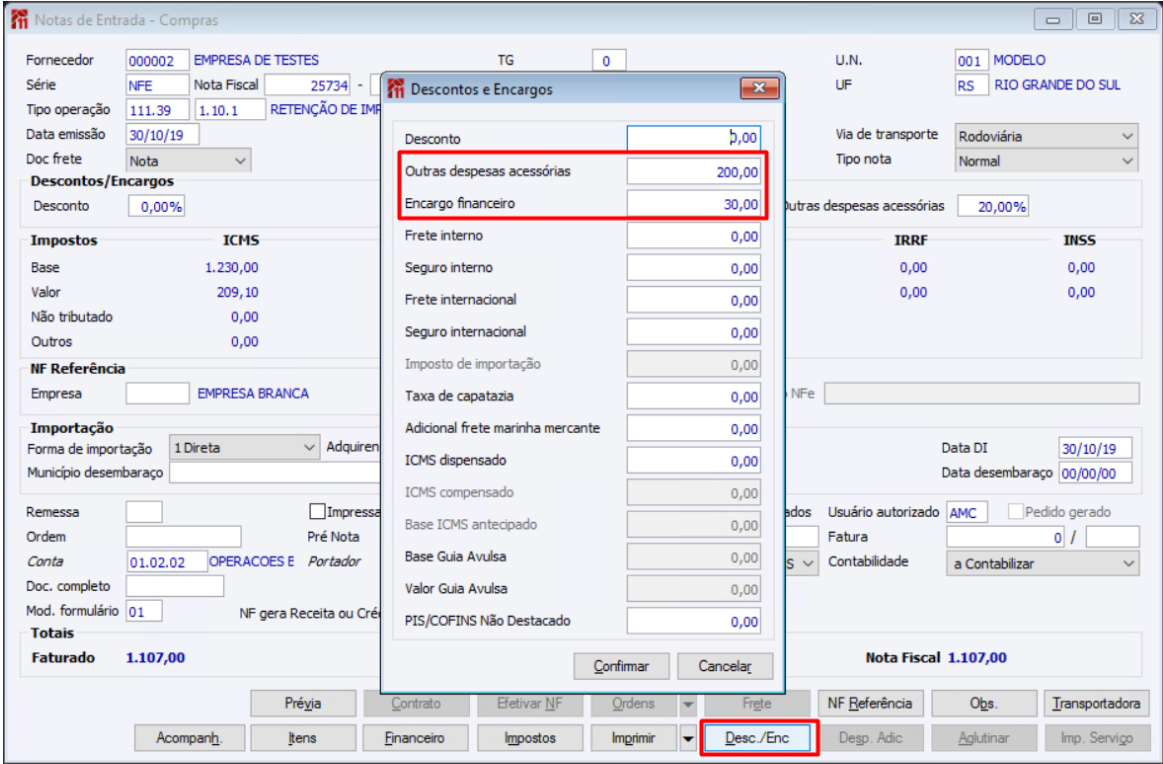Click the Itens button
Image resolution: width=1163 pixels, height=764 pixels.
tap(303, 738)
